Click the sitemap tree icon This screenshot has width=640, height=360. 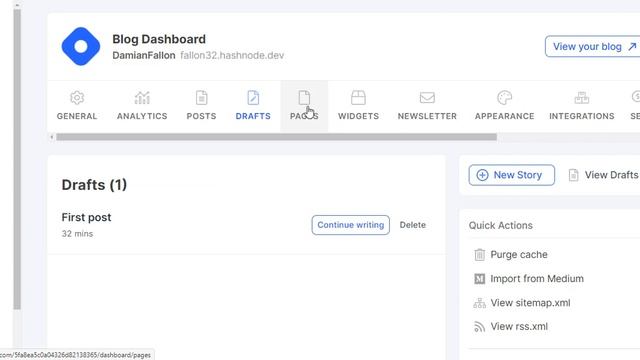[x=480, y=303]
